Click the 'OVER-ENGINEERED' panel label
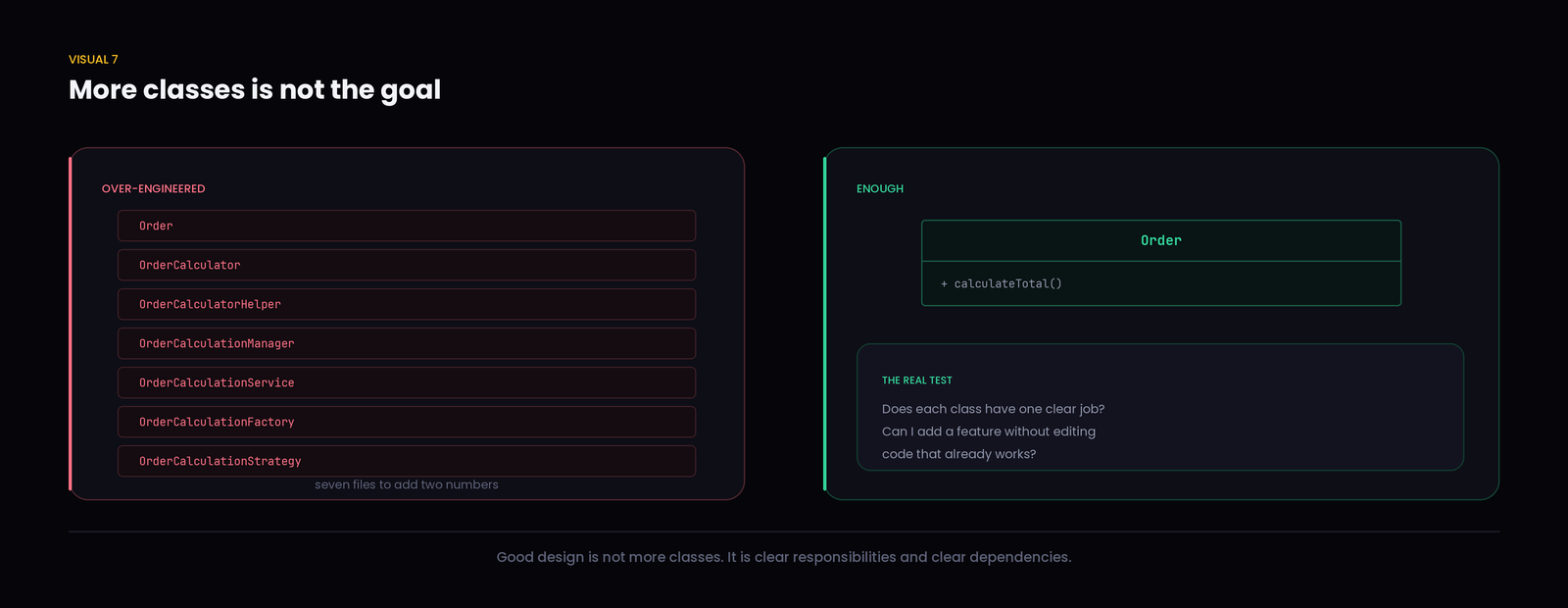This screenshot has width=1568, height=608. click(154, 189)
